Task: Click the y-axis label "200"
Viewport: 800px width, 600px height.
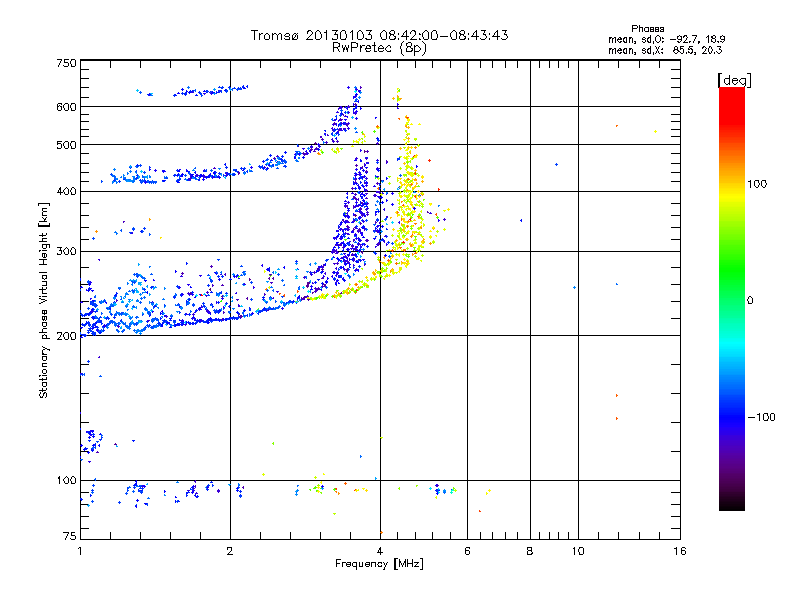Action: (x=66, y=336)
